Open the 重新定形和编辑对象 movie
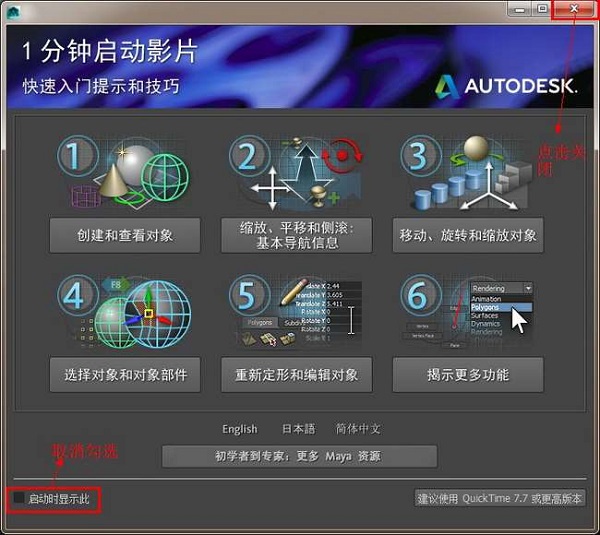This screenshot has width=600, height=535. click(297, 375)
